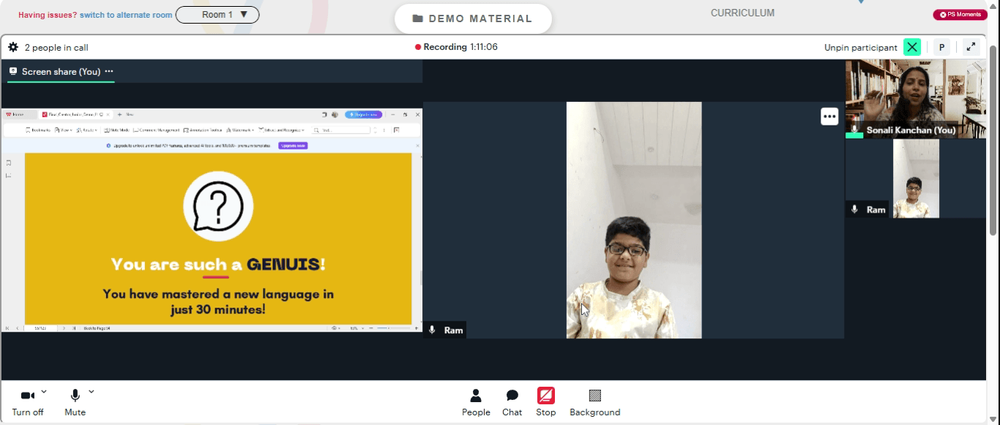Unpin participant with green X button

(x=912, y=47)
